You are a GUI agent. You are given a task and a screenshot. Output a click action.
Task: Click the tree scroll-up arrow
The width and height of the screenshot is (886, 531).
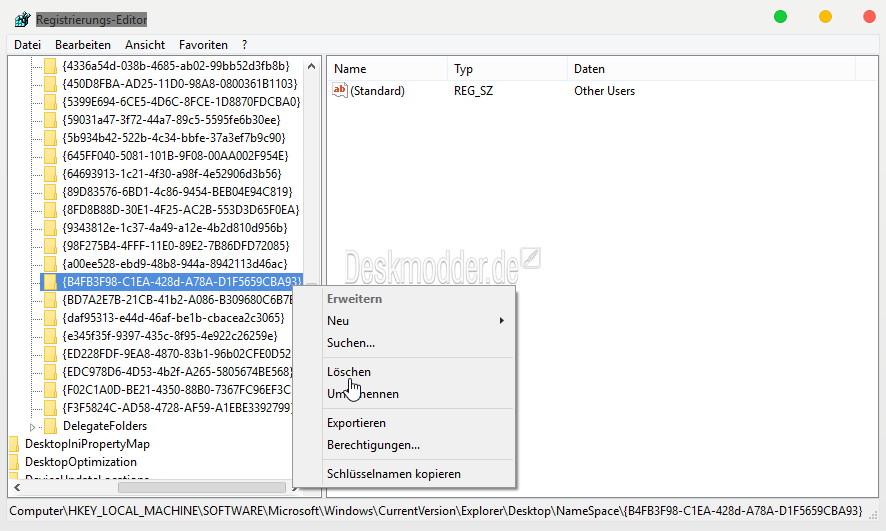(x=311, y=66)
